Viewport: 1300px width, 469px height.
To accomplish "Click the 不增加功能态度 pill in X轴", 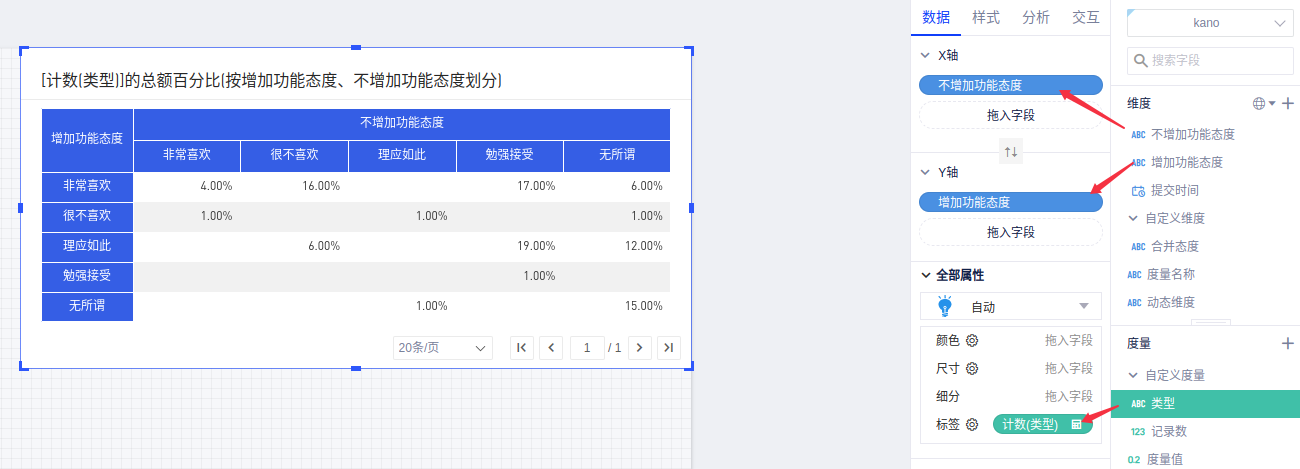I will (1010, 86).
